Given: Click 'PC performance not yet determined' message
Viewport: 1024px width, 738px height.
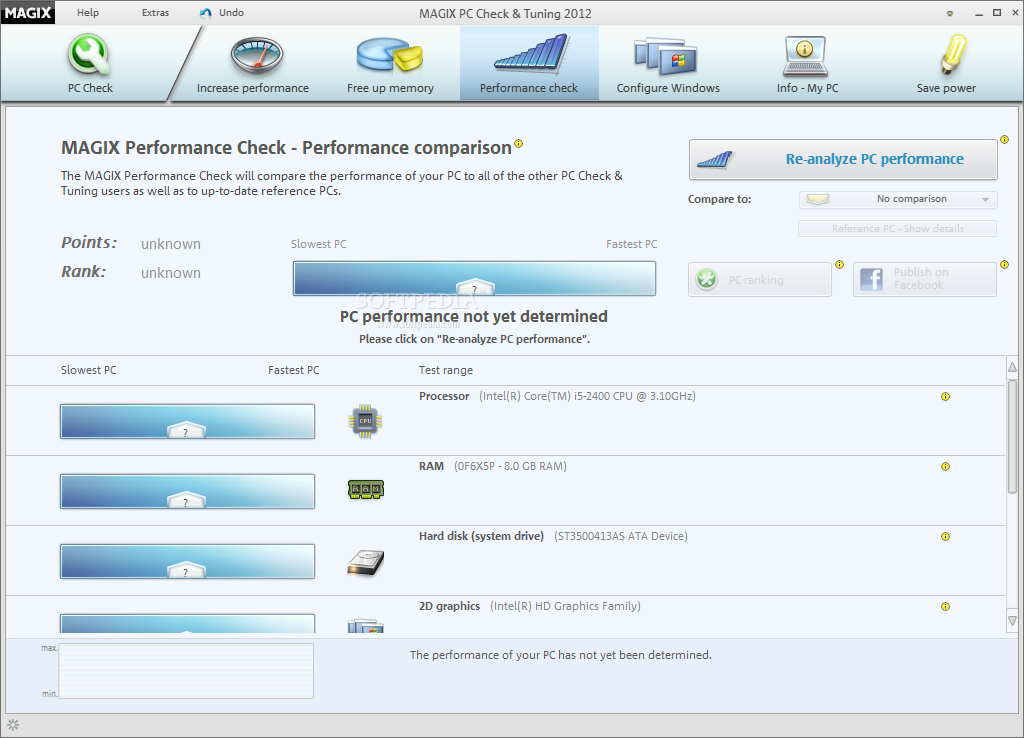Looking at the screenshot, I should 473,316.
